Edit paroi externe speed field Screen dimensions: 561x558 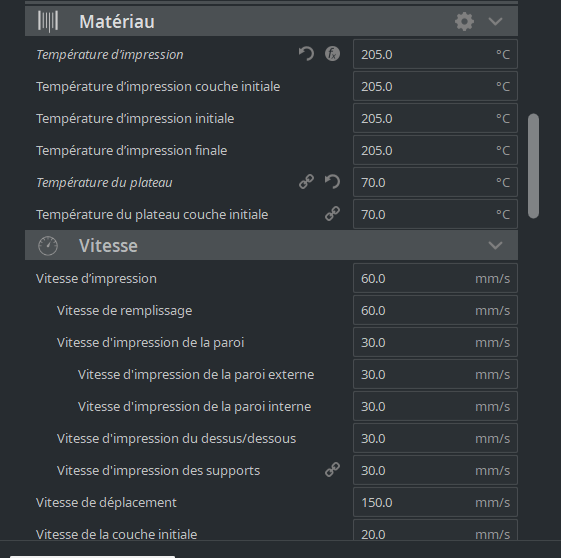[435, 374]
